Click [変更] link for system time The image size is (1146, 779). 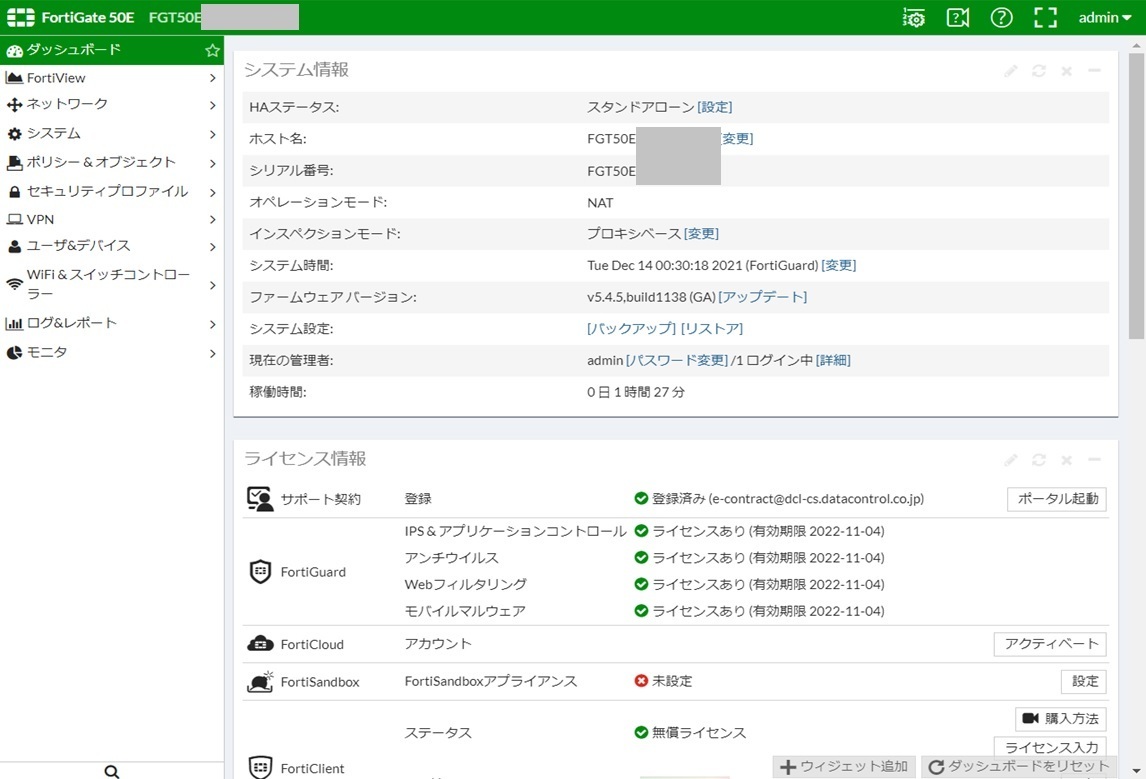click(838, 265)
